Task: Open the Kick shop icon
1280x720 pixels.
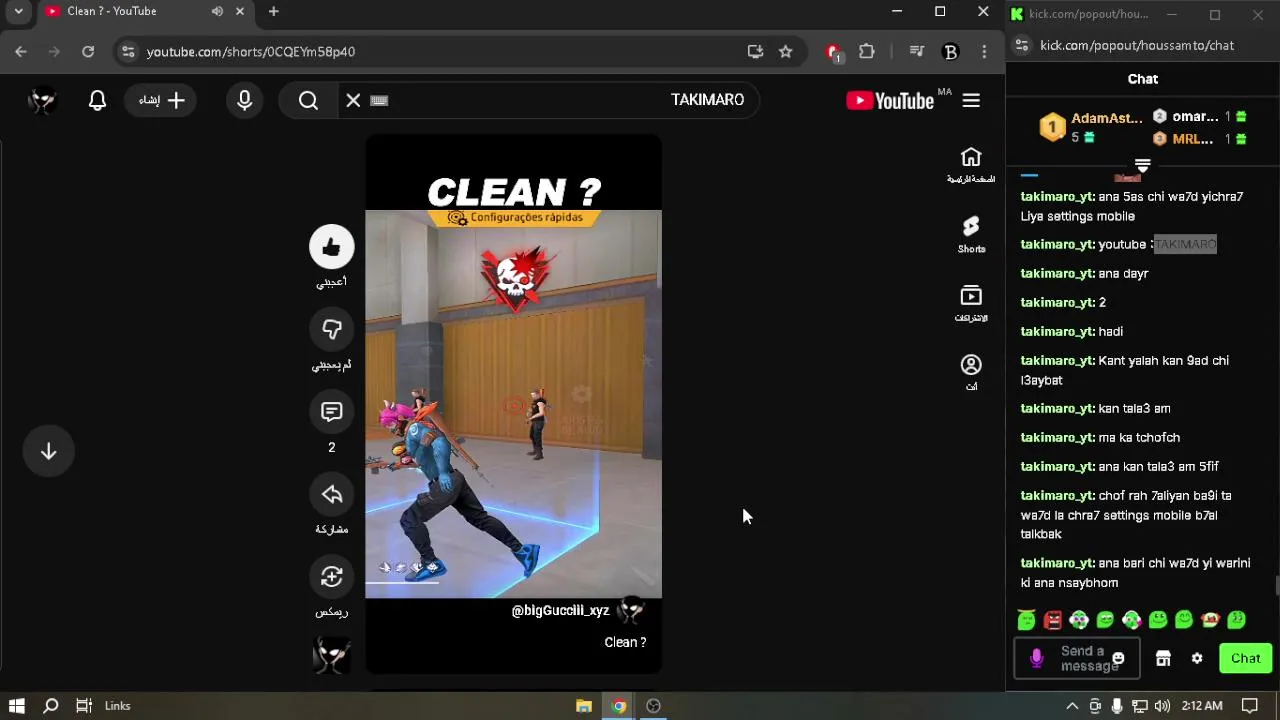Action: [x=1163, y=658]
